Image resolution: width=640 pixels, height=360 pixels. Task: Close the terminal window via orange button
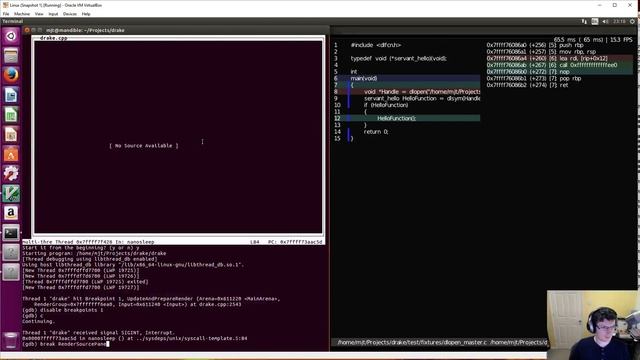[x=27, y=30]
